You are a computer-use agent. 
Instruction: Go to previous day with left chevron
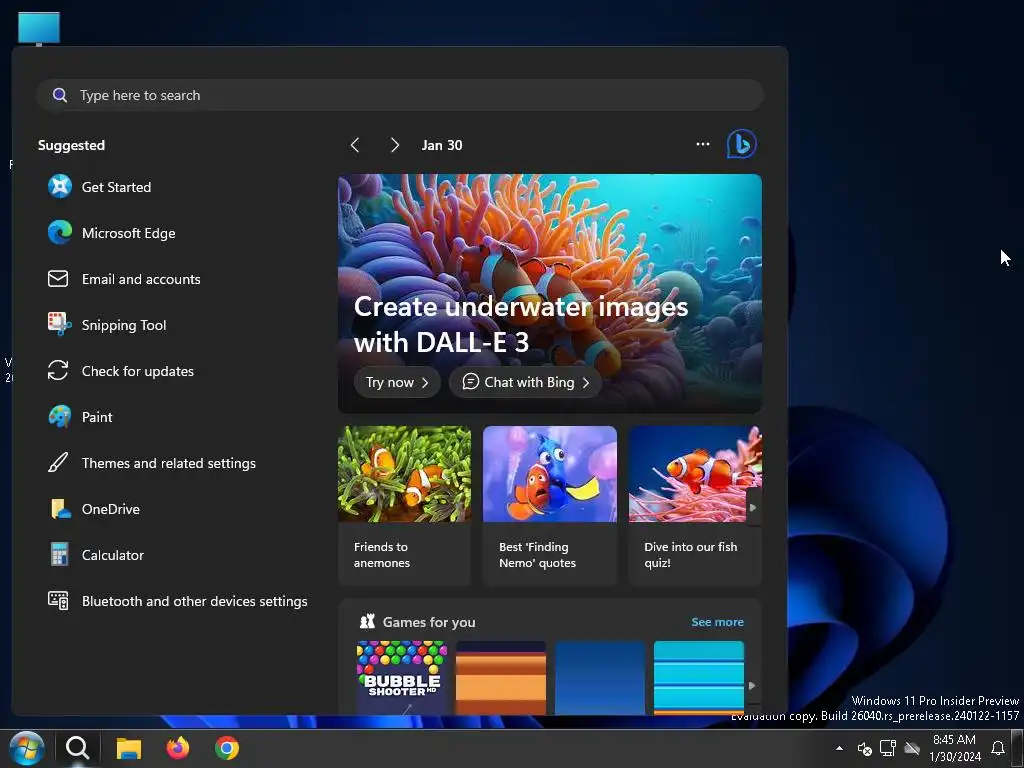pos(355,145)
